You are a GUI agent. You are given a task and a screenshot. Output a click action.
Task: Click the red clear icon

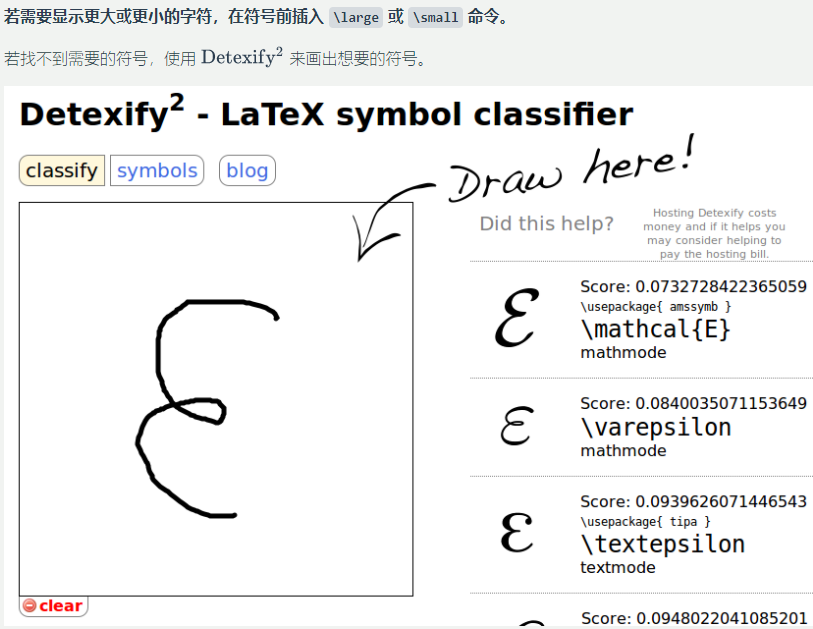pyautogui.click(x=30, y=606)
